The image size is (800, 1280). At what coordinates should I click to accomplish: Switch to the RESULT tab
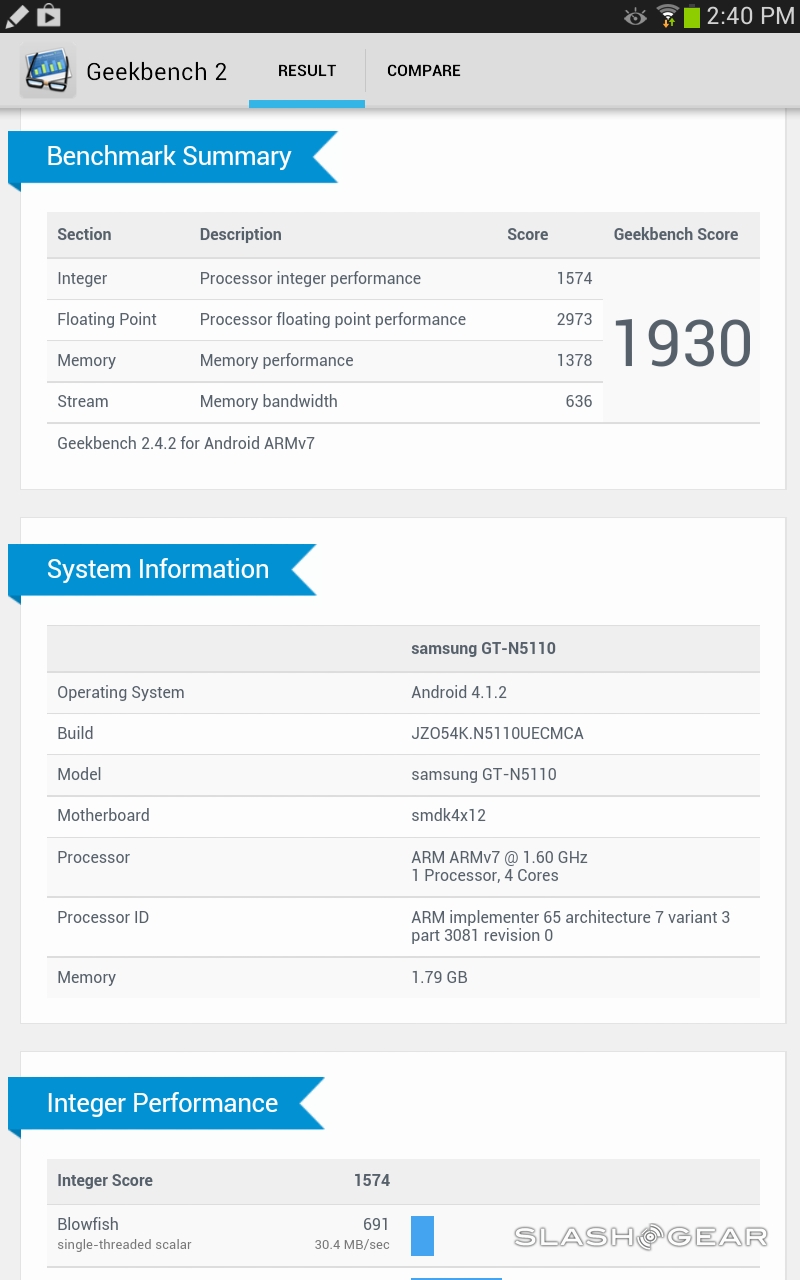pyautogui.click(x=307, y=71)
